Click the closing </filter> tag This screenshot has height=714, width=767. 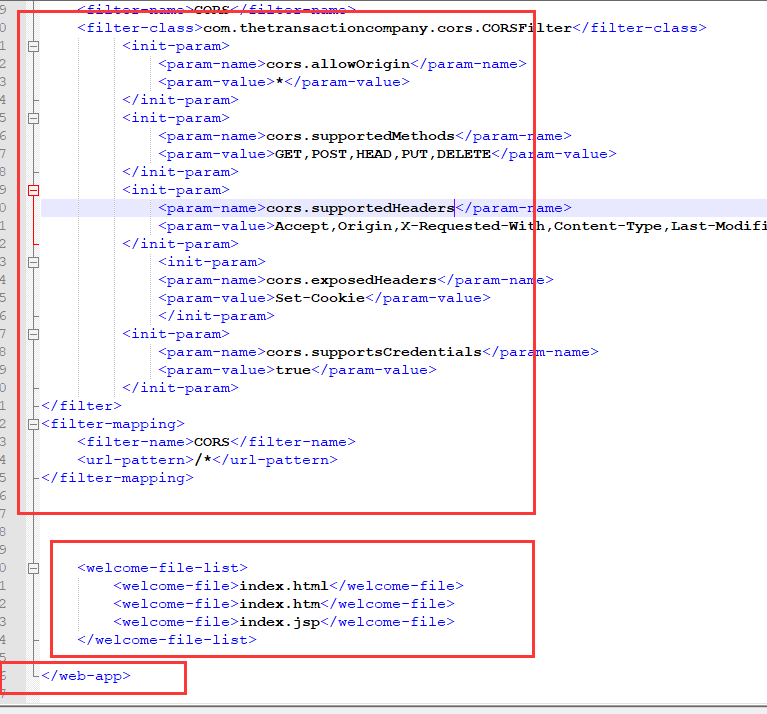tap(81, 406)
